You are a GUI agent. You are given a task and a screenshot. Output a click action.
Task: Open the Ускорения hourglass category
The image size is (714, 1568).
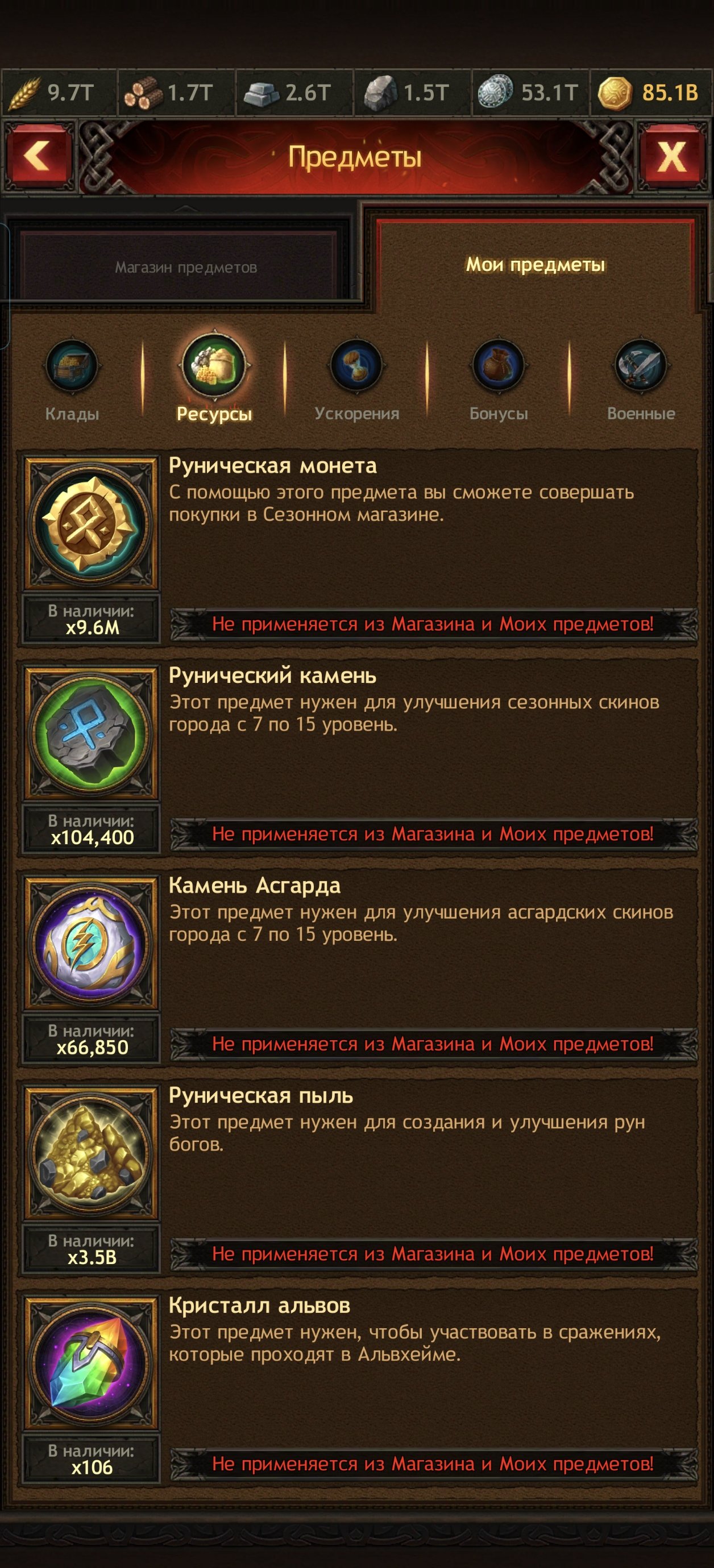pyautogui.click(x=356, y=366)
